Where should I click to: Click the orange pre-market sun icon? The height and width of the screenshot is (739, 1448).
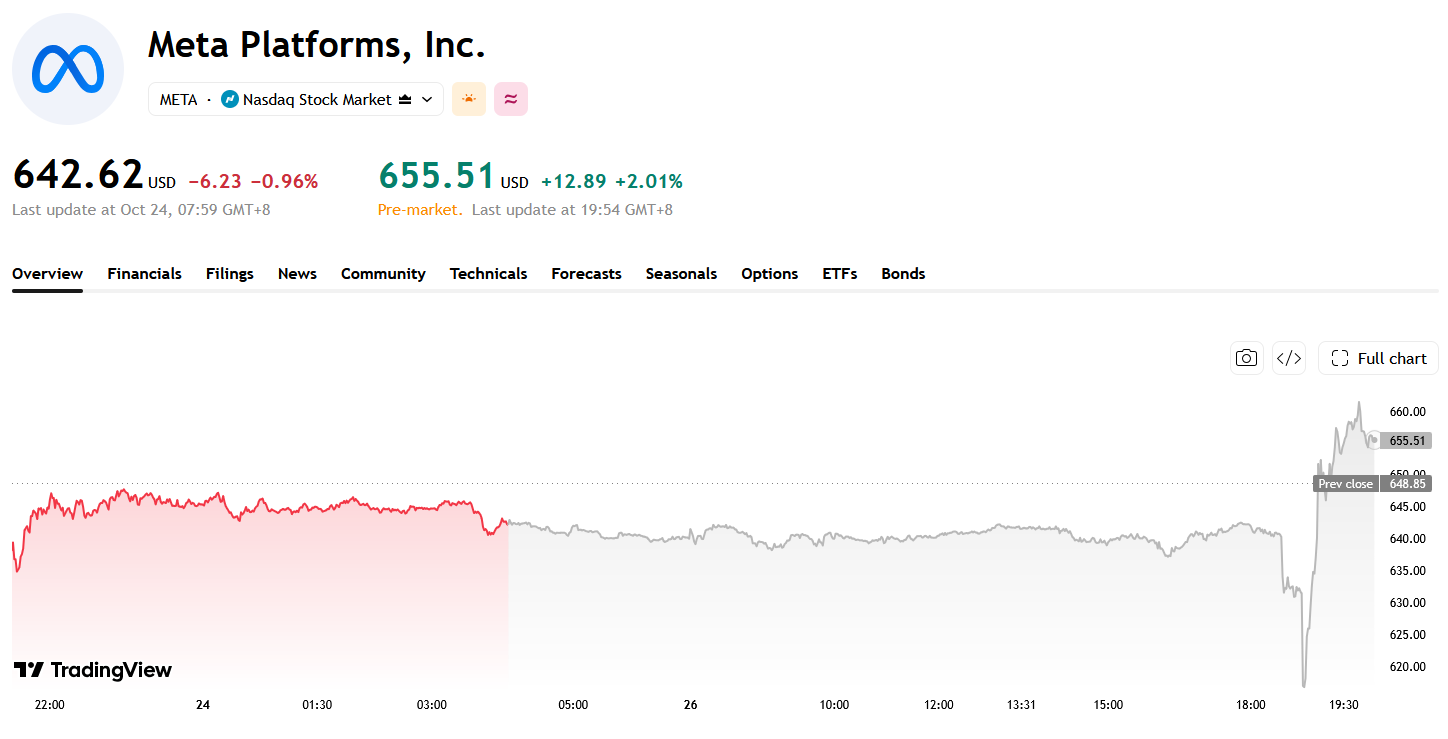pyautogui.click(x=469, y=99)
